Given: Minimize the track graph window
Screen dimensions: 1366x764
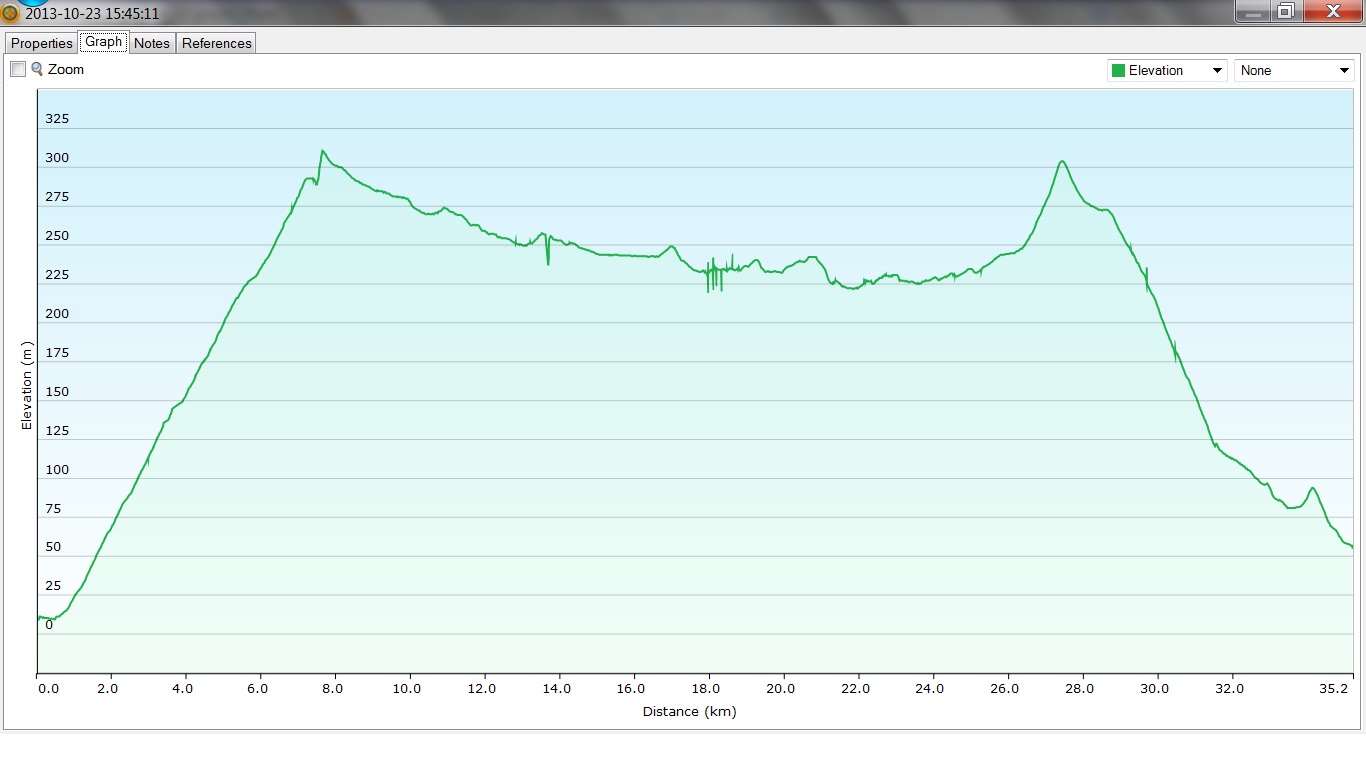Looking at the screenshot, I should point(1252,11).
